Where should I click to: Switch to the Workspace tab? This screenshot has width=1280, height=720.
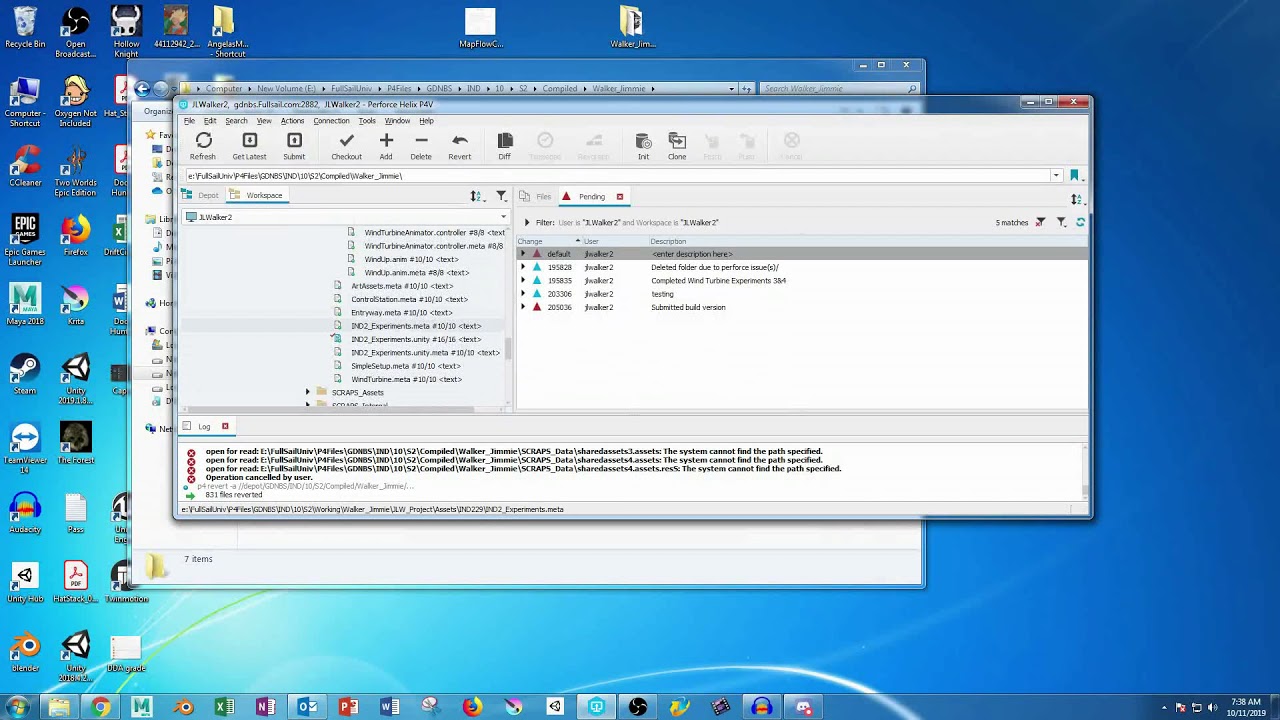257,196
